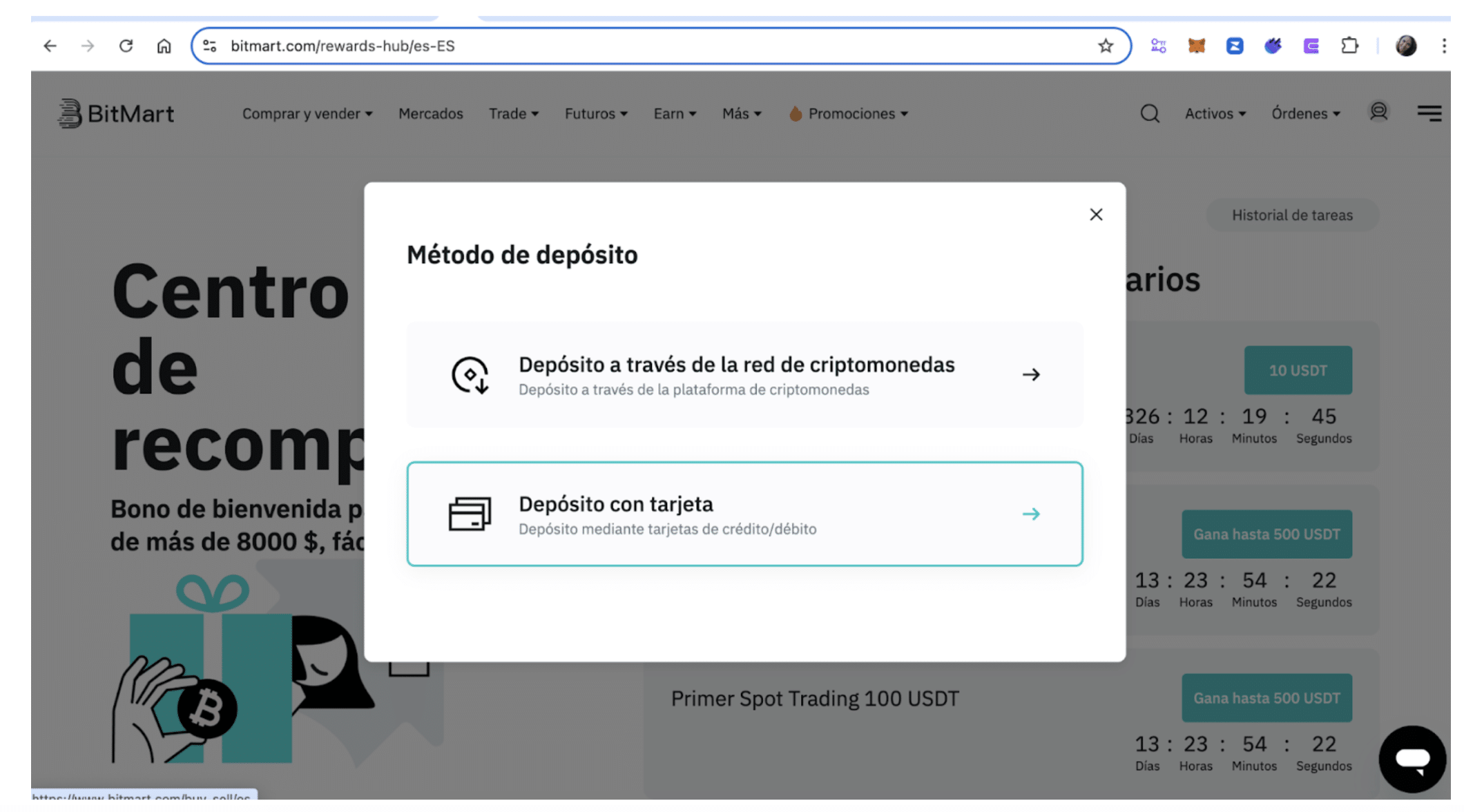Click the customer support headset icon
The image size is (1464, 812).
1378,113
